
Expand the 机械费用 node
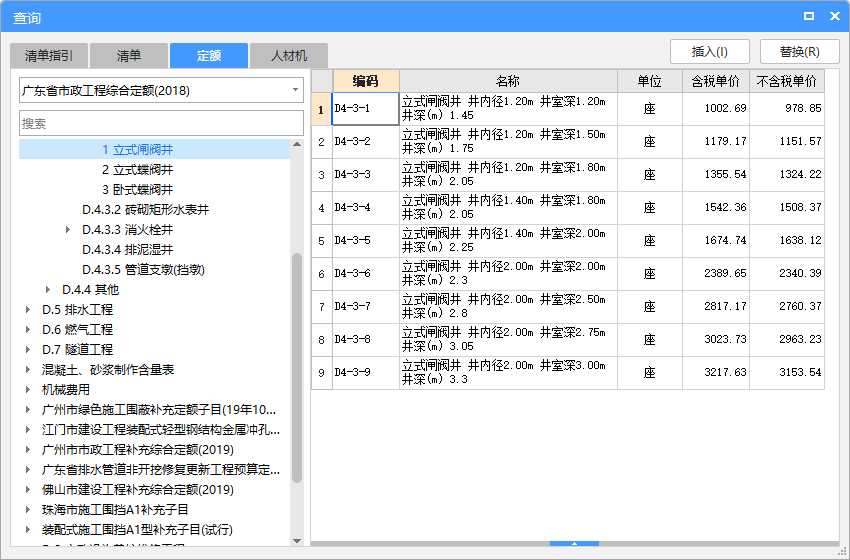click(x=28, y=390)
